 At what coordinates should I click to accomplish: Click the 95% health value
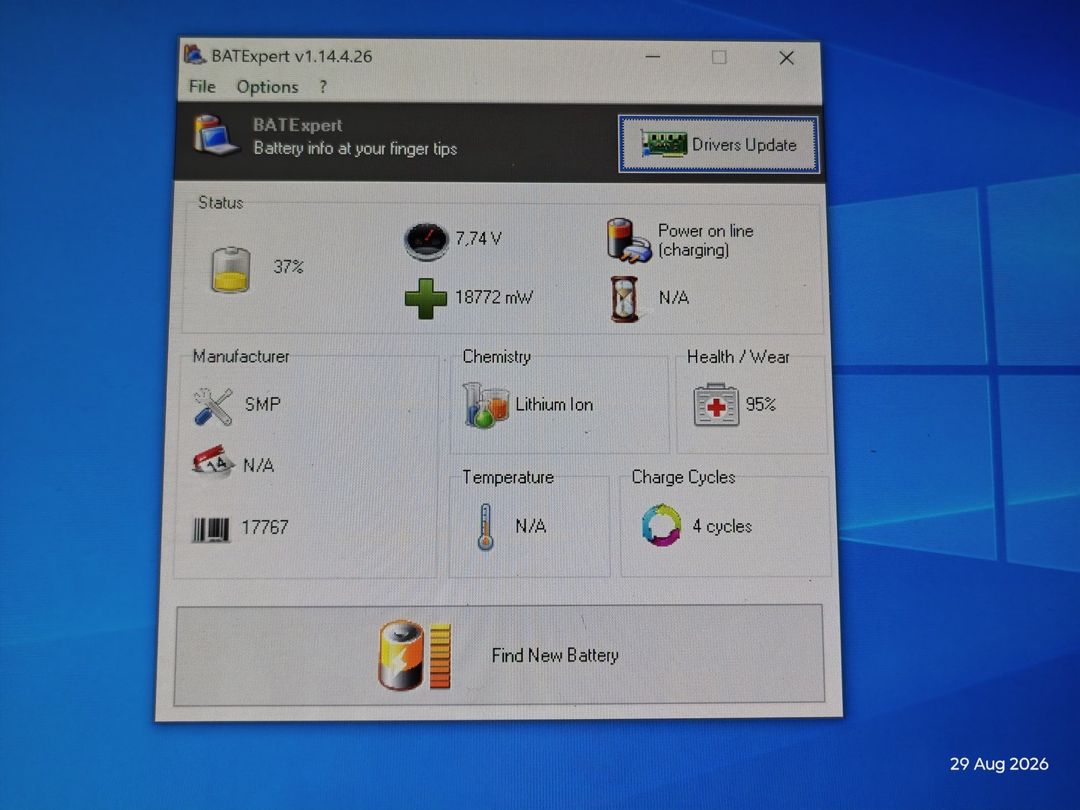pyautogui.click(x=760, y=404)
